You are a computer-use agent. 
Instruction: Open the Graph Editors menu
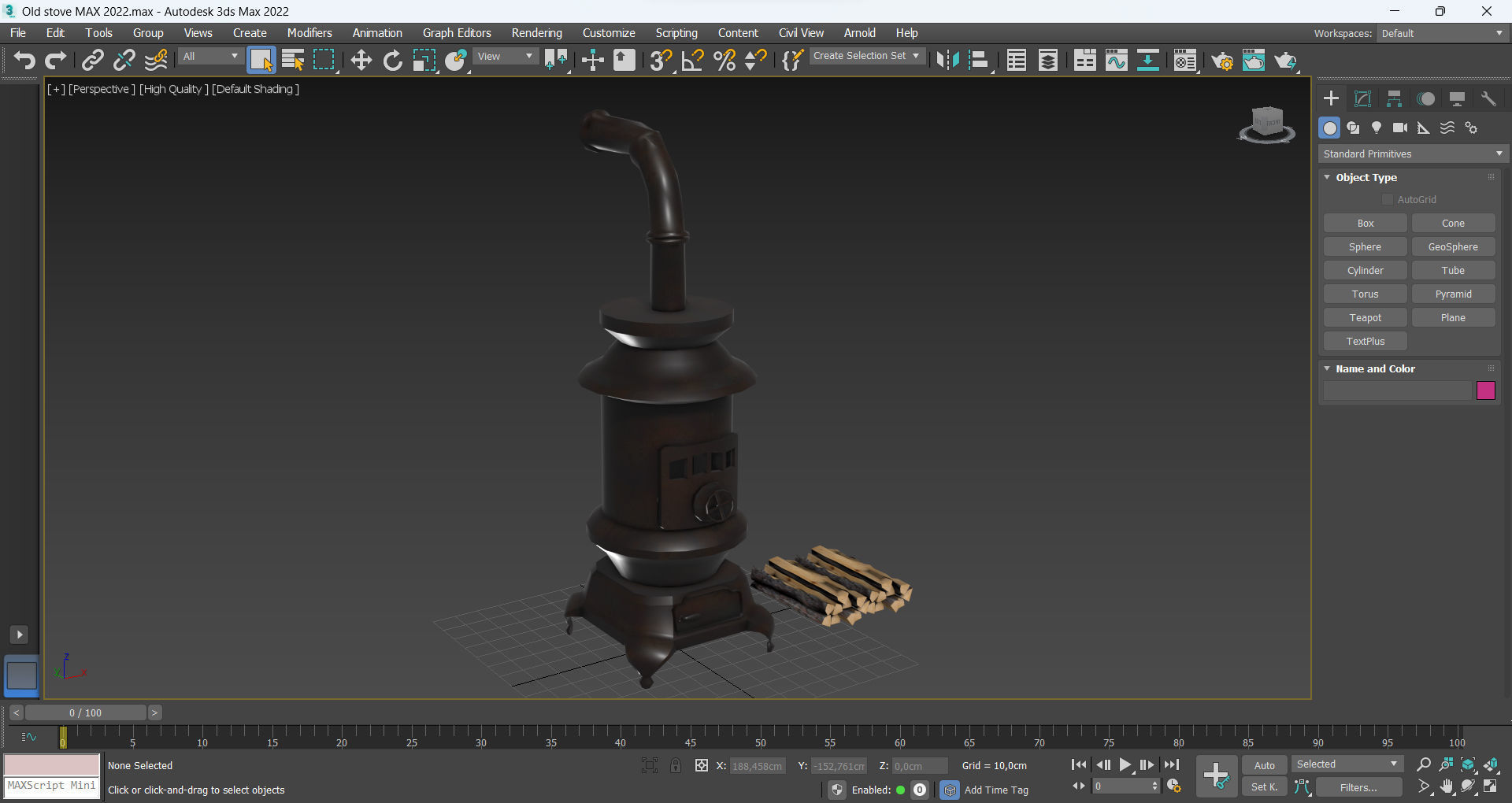click(457, 33)
